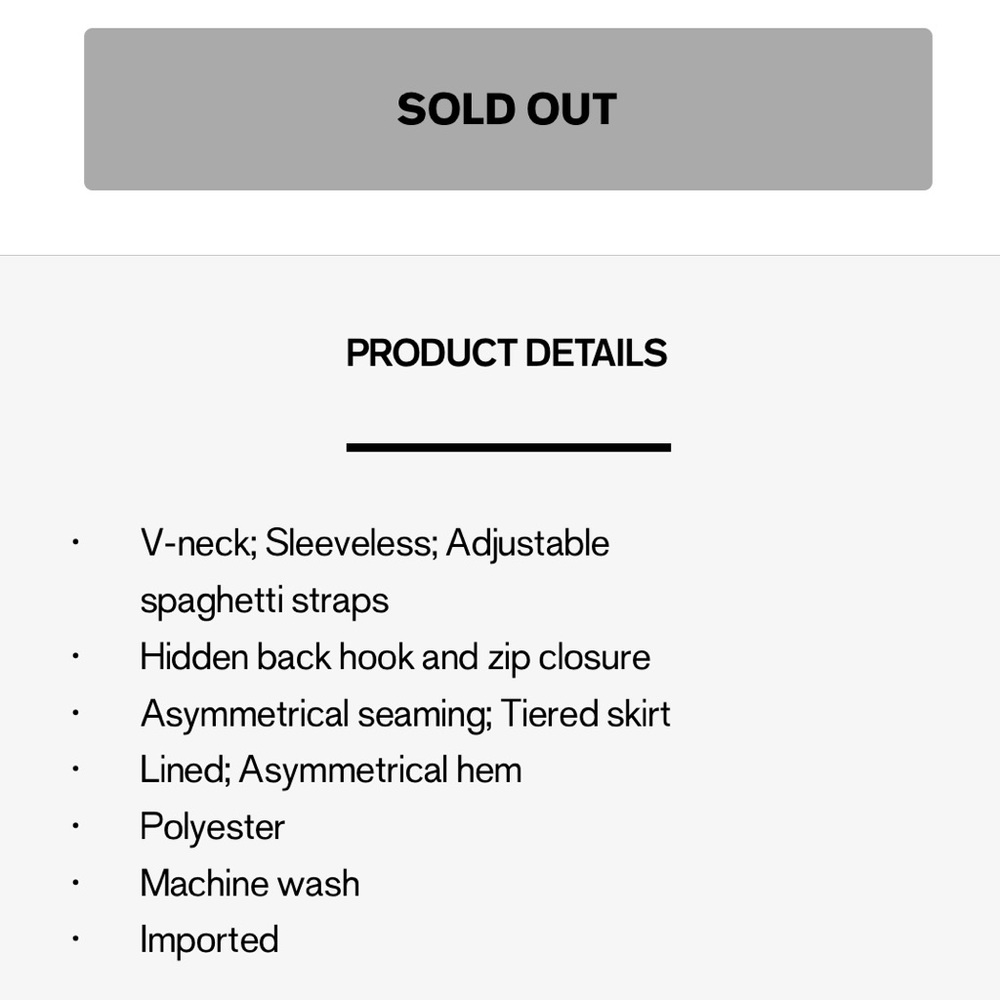This screenshot has height=1000, width=1000.
Task: Click the bullet beside V-neck line
Action: (75, 543)
